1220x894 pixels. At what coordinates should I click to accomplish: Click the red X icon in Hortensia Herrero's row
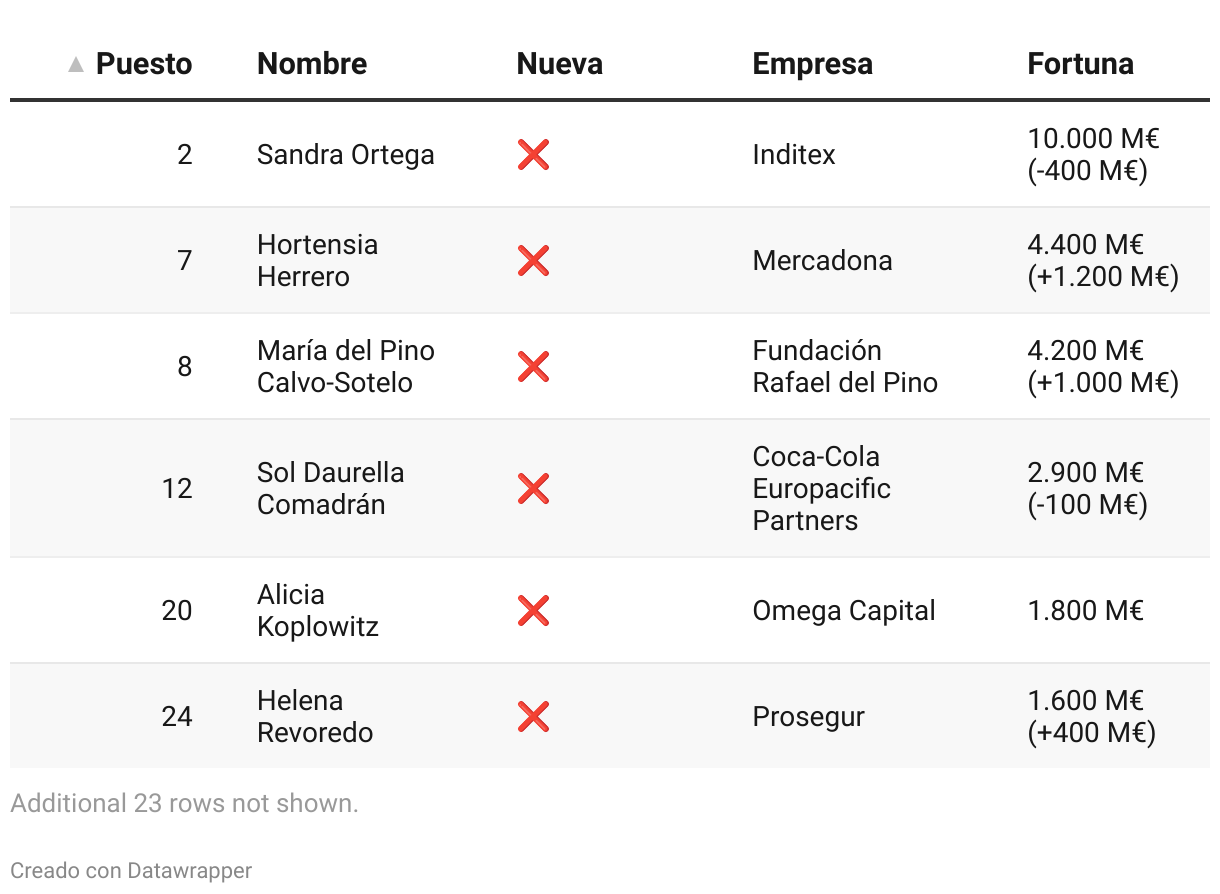coord(533,261)
